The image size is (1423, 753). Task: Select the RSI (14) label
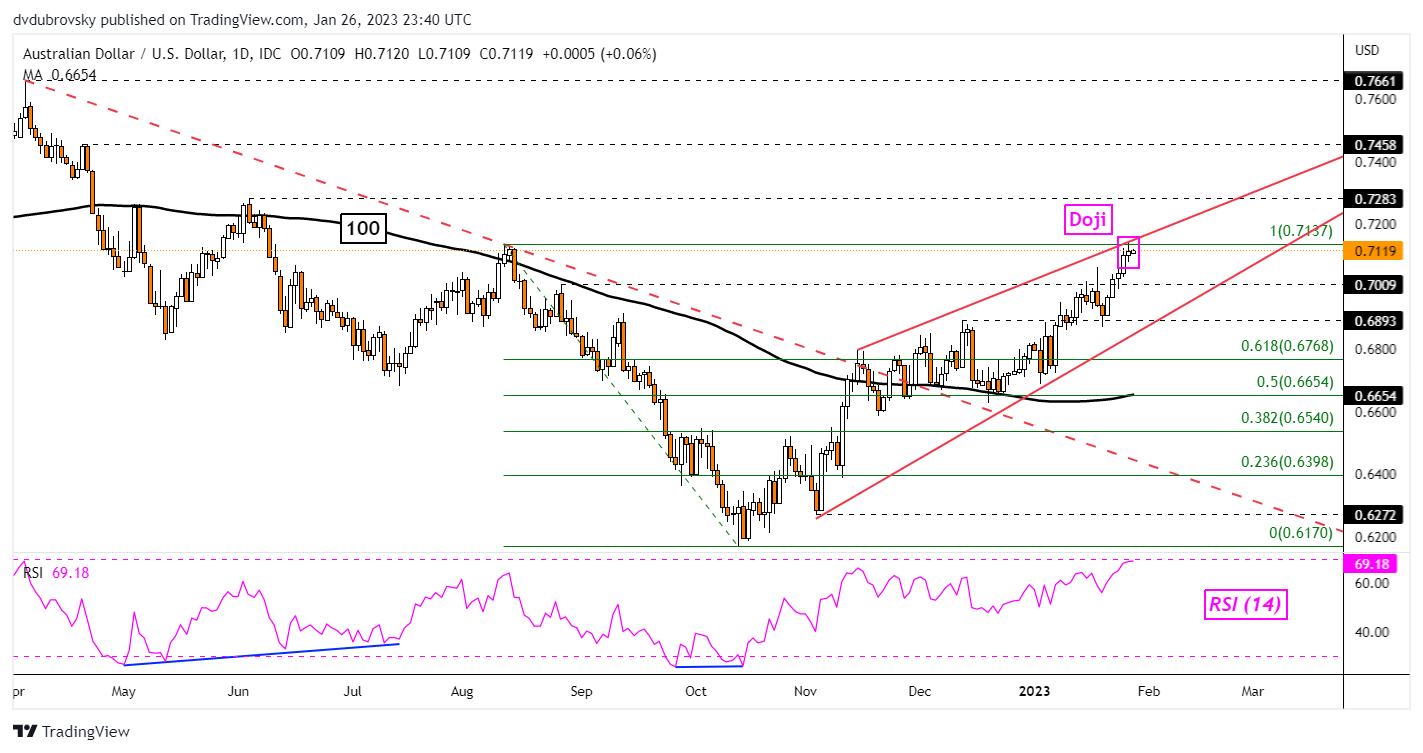click(x=1245, y=604)
